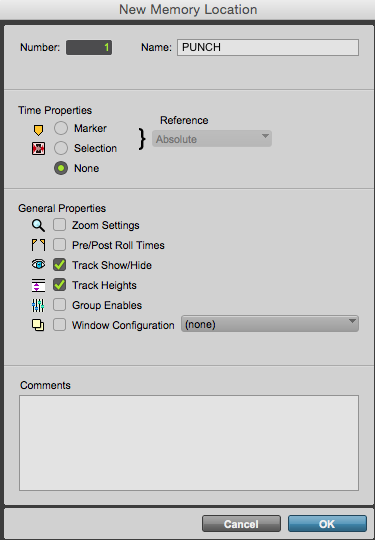Click the Name field containing PUNCH
375x540 pixels.
click(268, 48)
